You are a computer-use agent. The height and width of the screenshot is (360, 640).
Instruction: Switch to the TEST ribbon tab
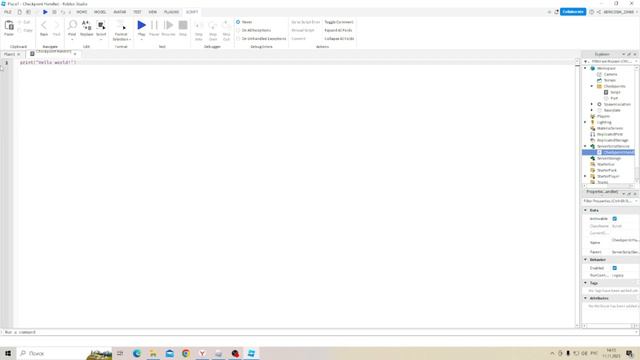pos(137,12)
